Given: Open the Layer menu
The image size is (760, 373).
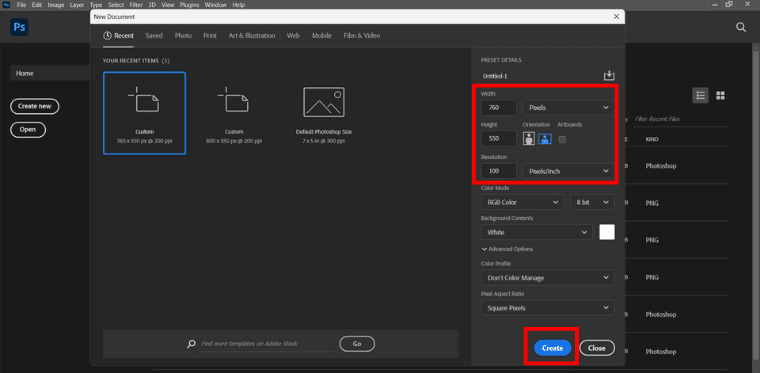Looking at the screenshot, I should click(x=77, y=5).
